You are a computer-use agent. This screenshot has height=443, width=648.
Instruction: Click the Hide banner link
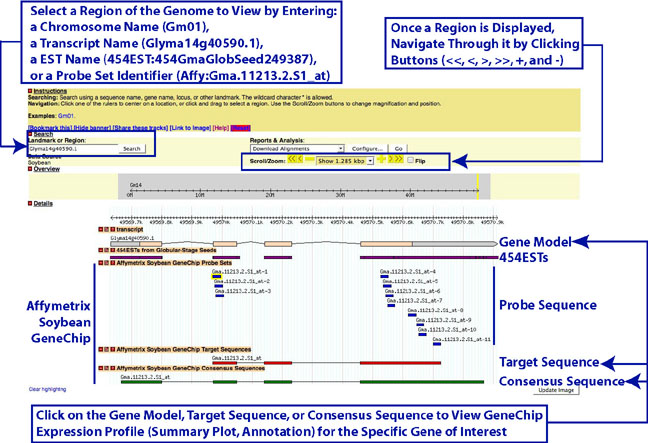coord(92,128)
